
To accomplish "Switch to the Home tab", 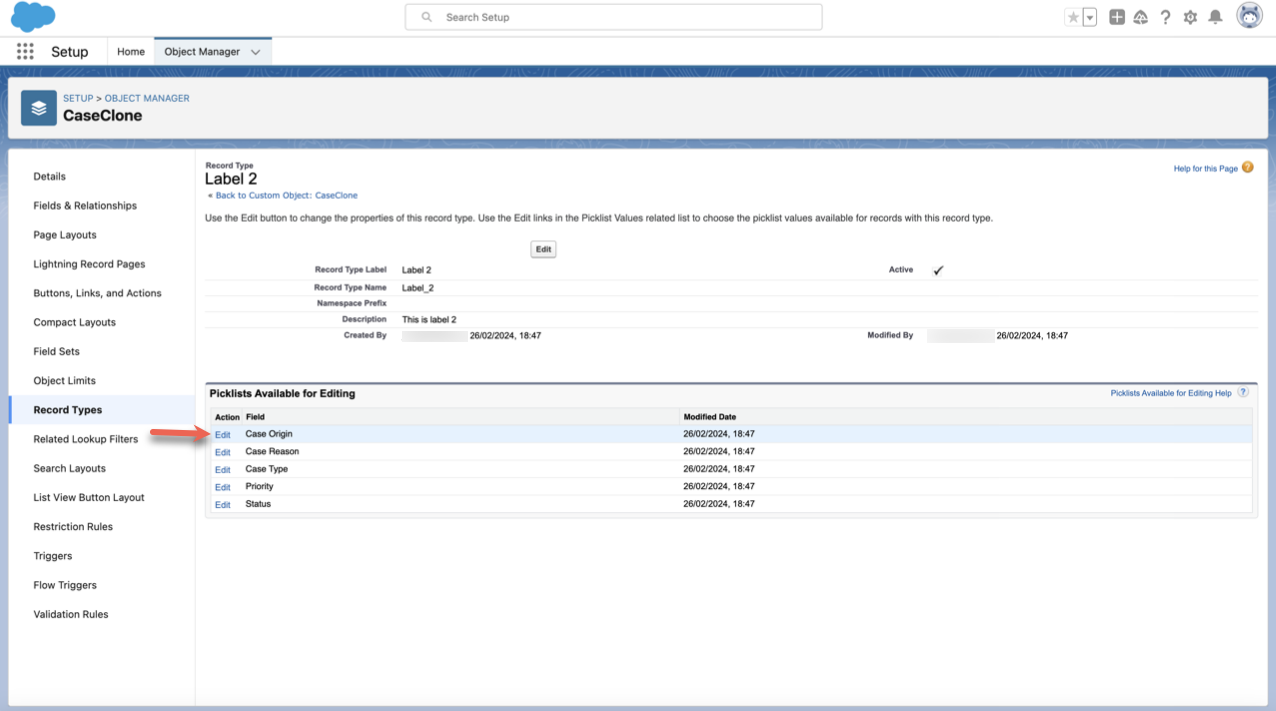I will 131,52.
